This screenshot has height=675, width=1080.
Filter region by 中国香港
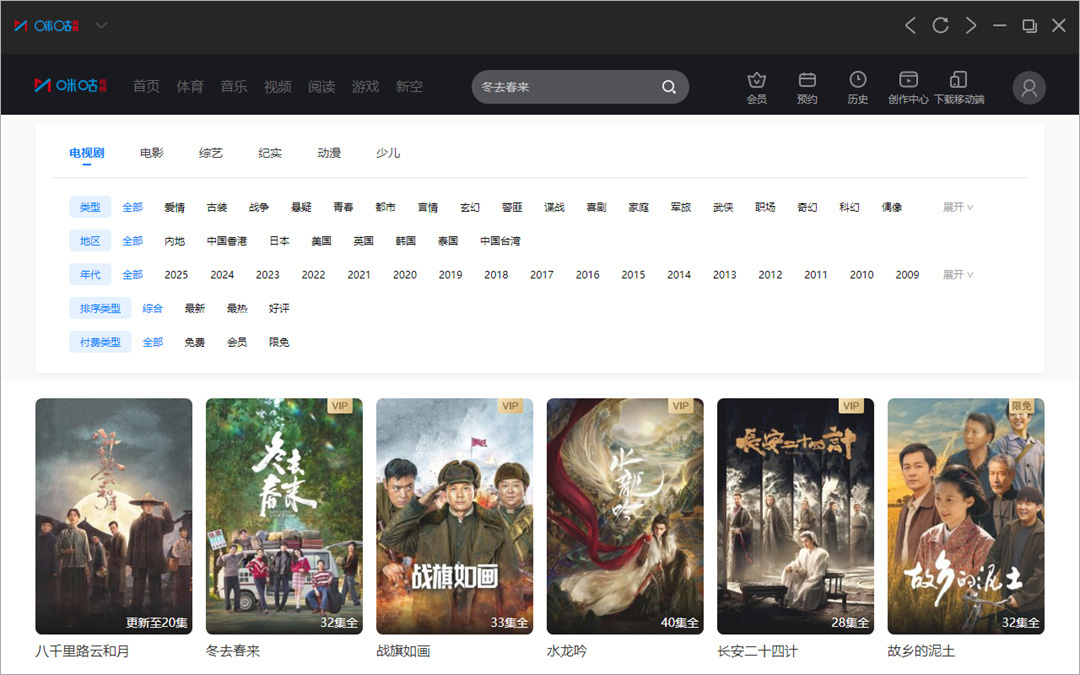click(227, 241)
